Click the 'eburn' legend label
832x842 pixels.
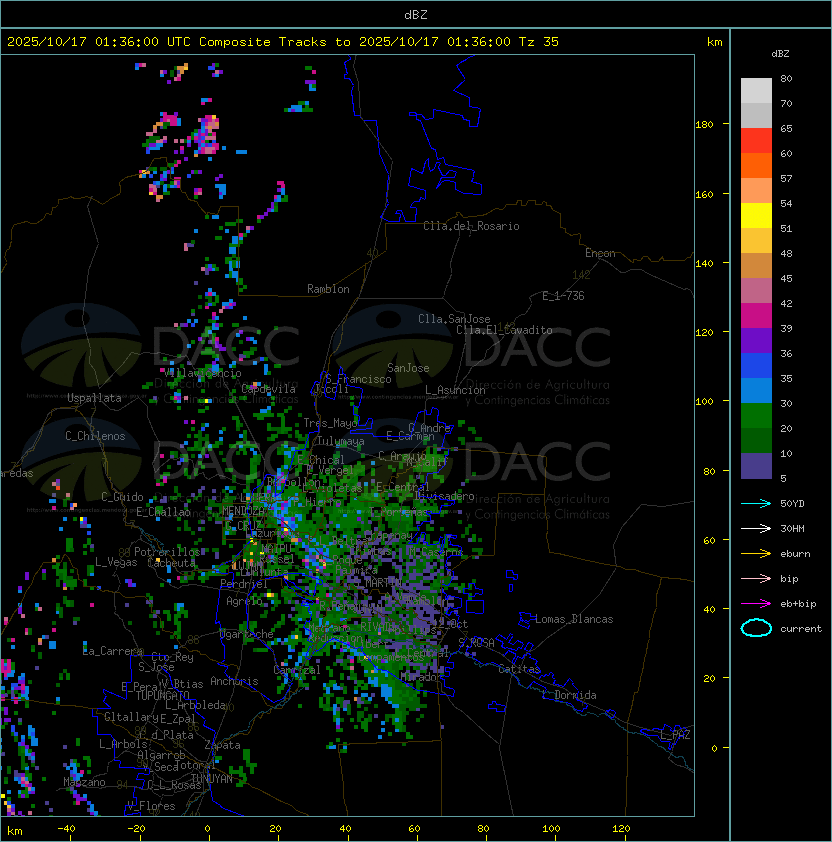coord(795,554)
